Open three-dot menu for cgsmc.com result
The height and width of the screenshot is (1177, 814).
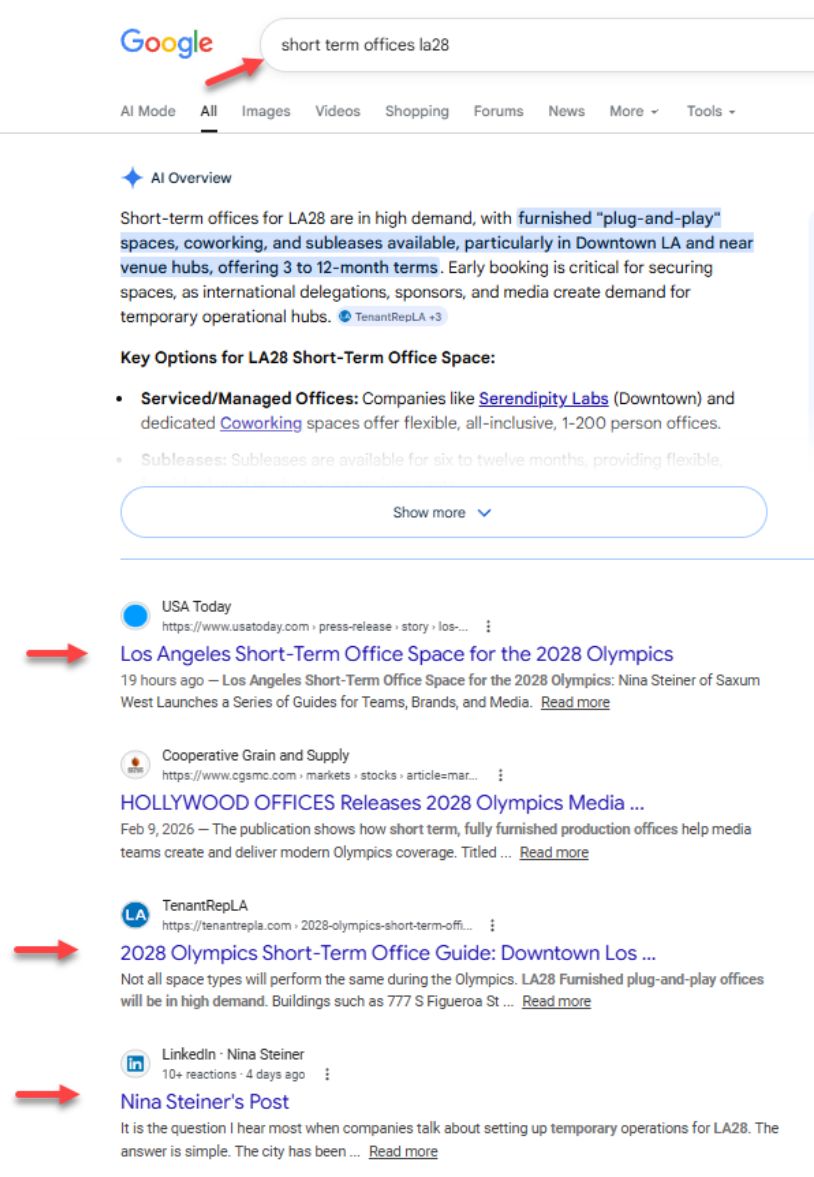pos(500,776)
